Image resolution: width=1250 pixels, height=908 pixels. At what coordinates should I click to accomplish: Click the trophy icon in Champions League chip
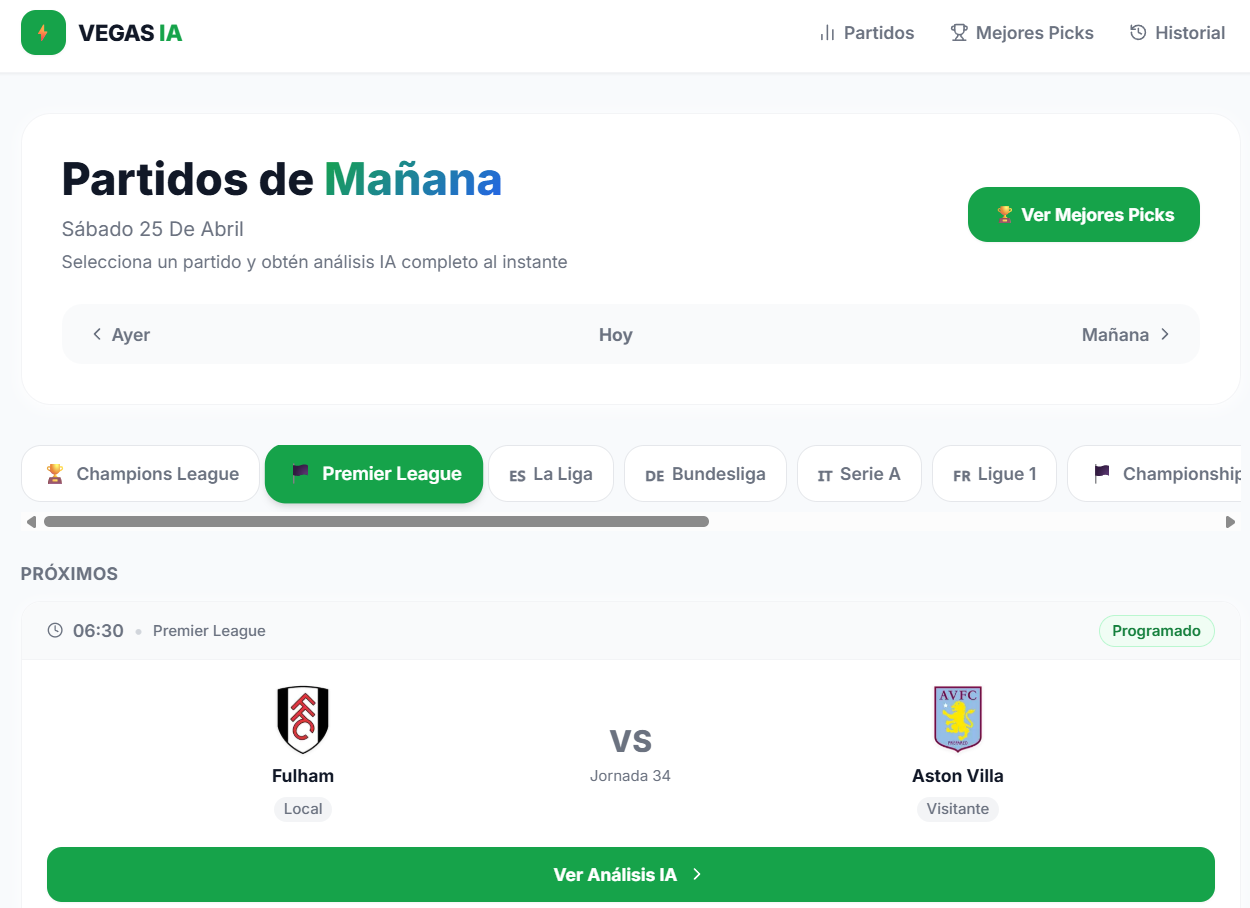tap(55, 474)
